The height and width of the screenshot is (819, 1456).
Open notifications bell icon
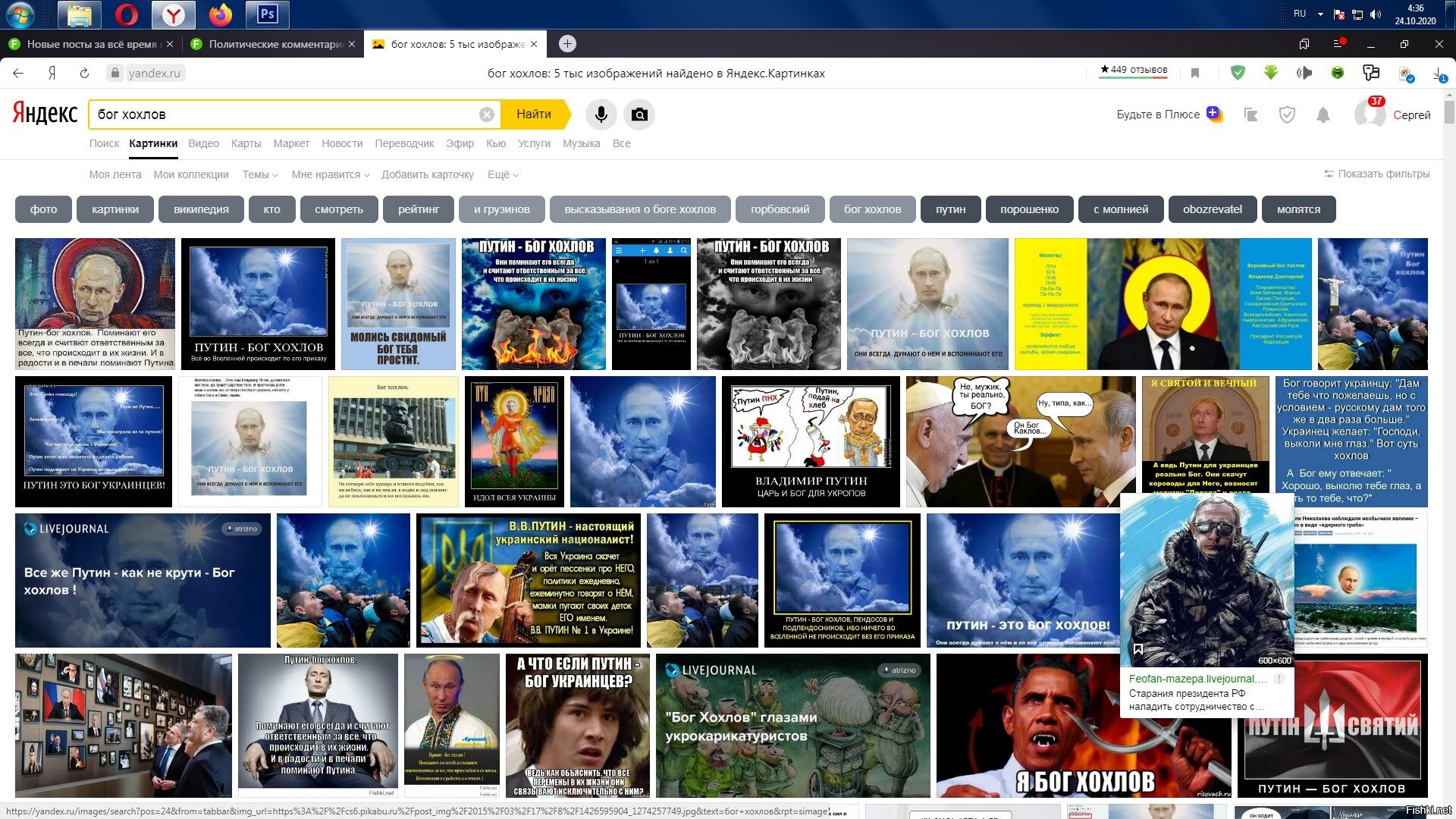[1323, 115]
